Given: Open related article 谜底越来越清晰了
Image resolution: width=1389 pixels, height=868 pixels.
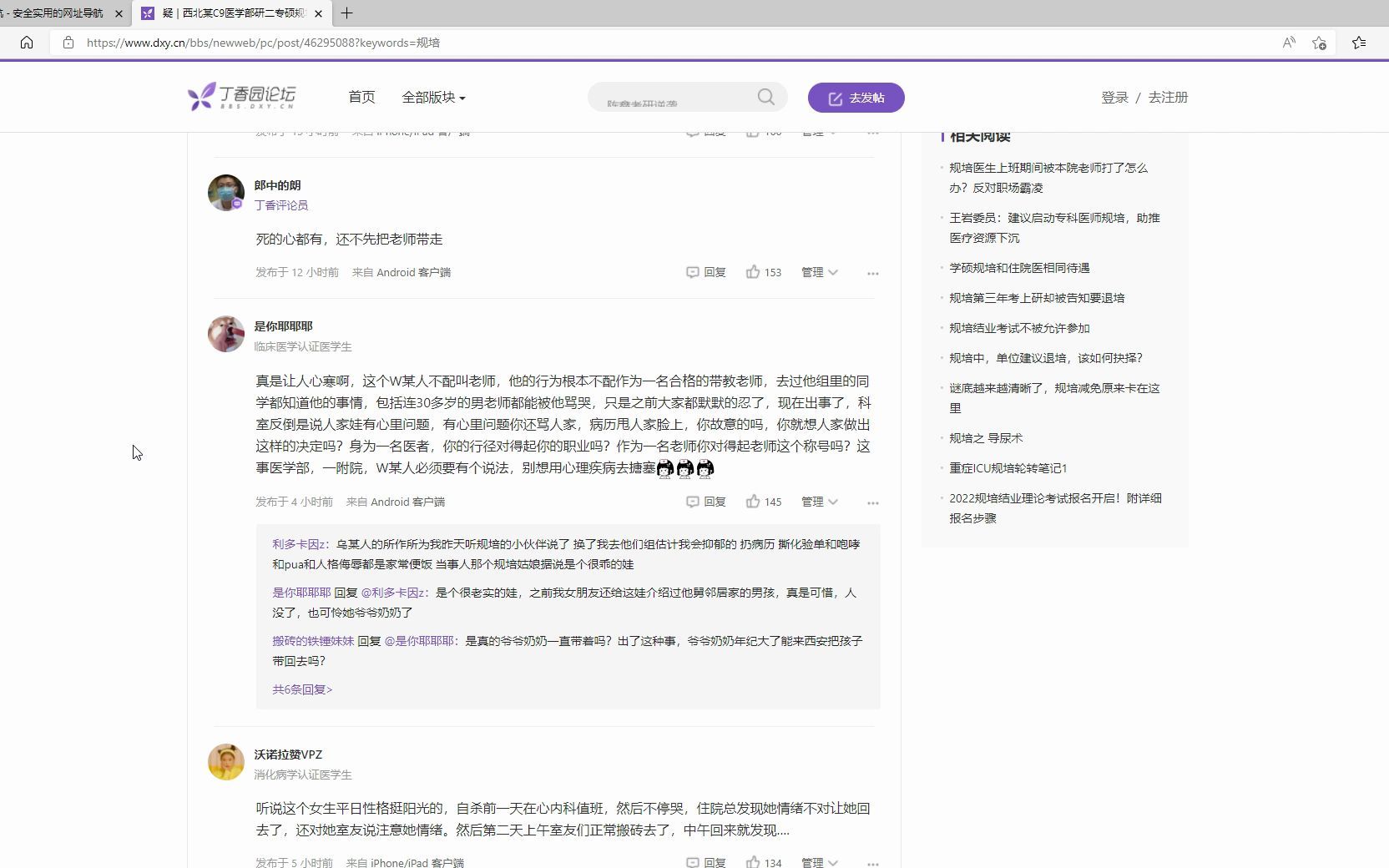Looking at the screenshot, I should click(x=1054, y=398).
